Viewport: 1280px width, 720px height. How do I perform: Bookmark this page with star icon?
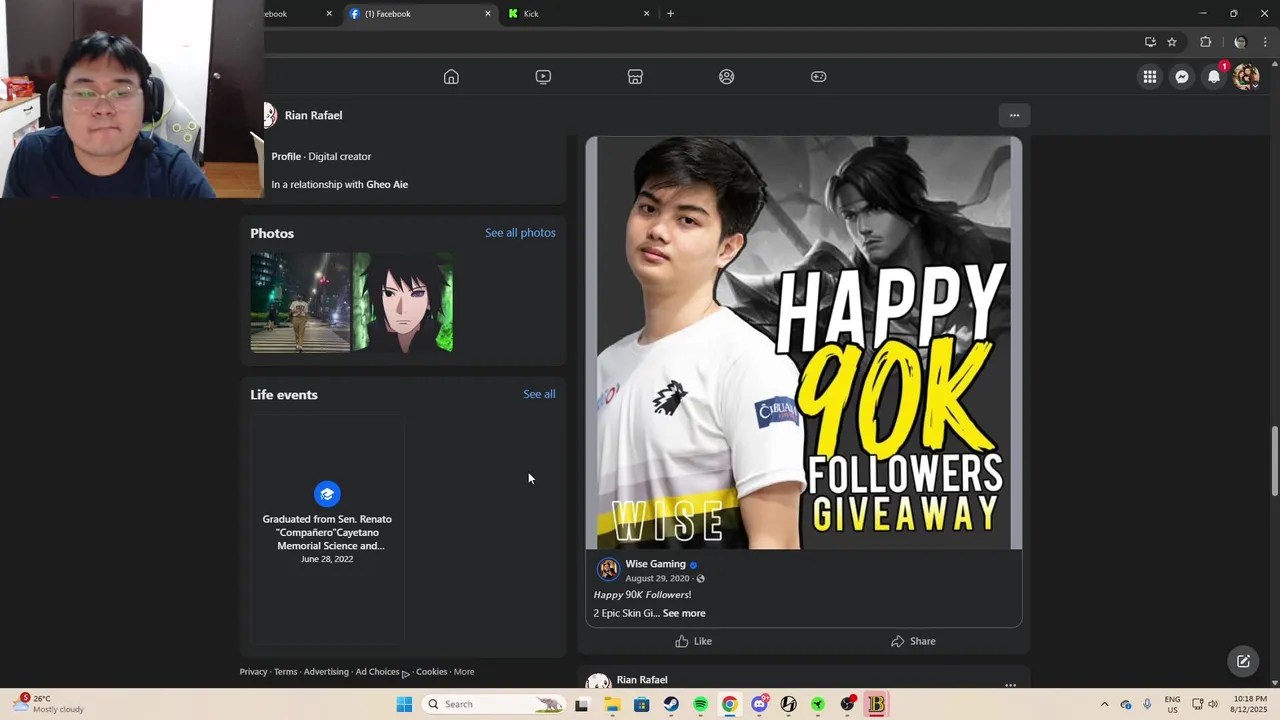1172,42
